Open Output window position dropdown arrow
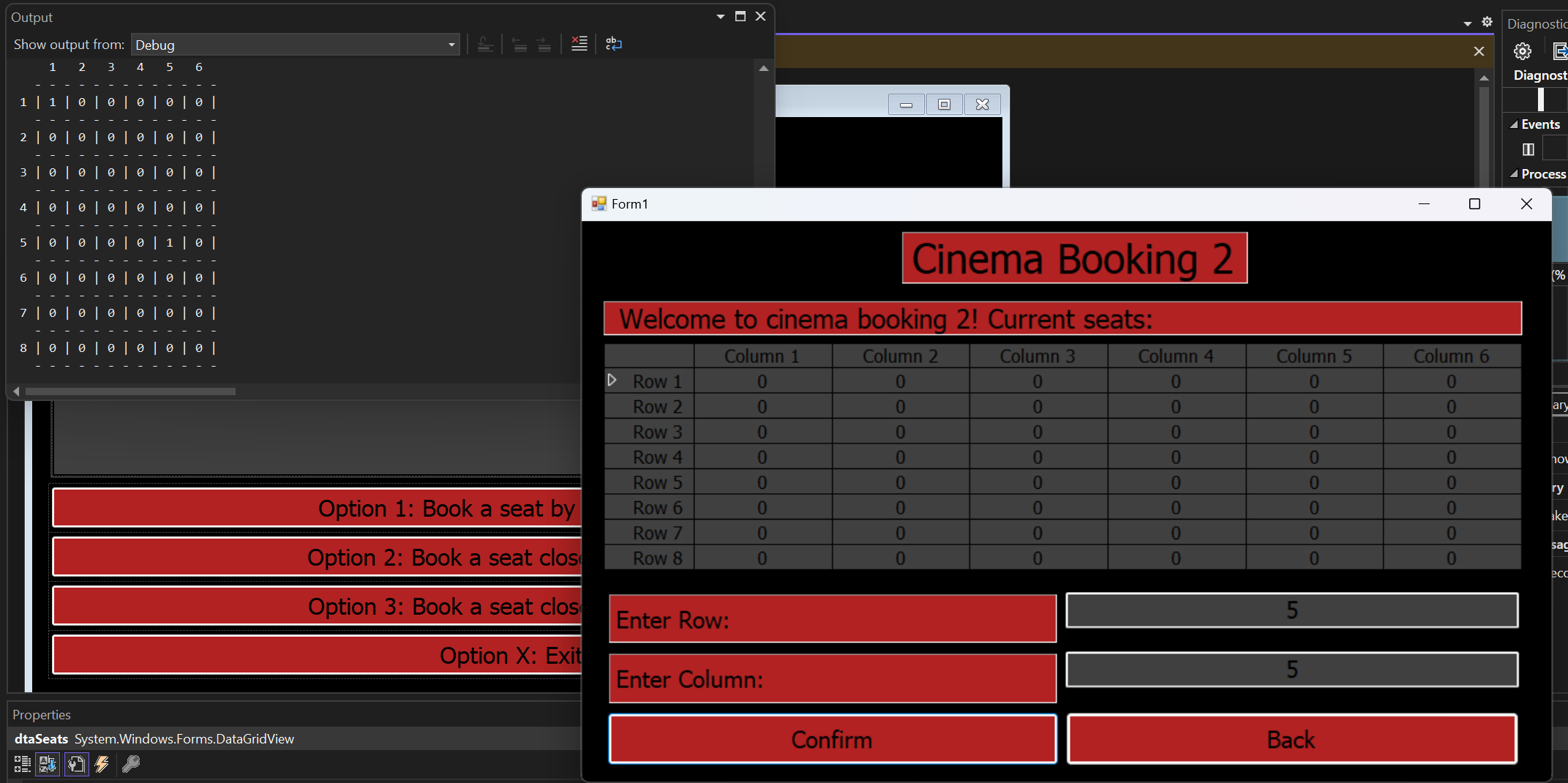Image resolution: width=1568 pixels, height=783 pixels. [720, 16]
